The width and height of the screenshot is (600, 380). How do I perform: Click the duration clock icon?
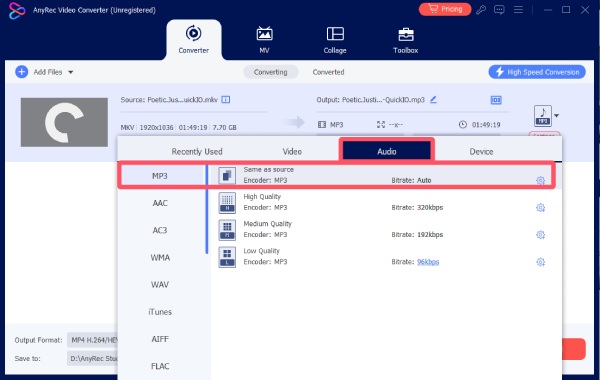coord(463,125)
